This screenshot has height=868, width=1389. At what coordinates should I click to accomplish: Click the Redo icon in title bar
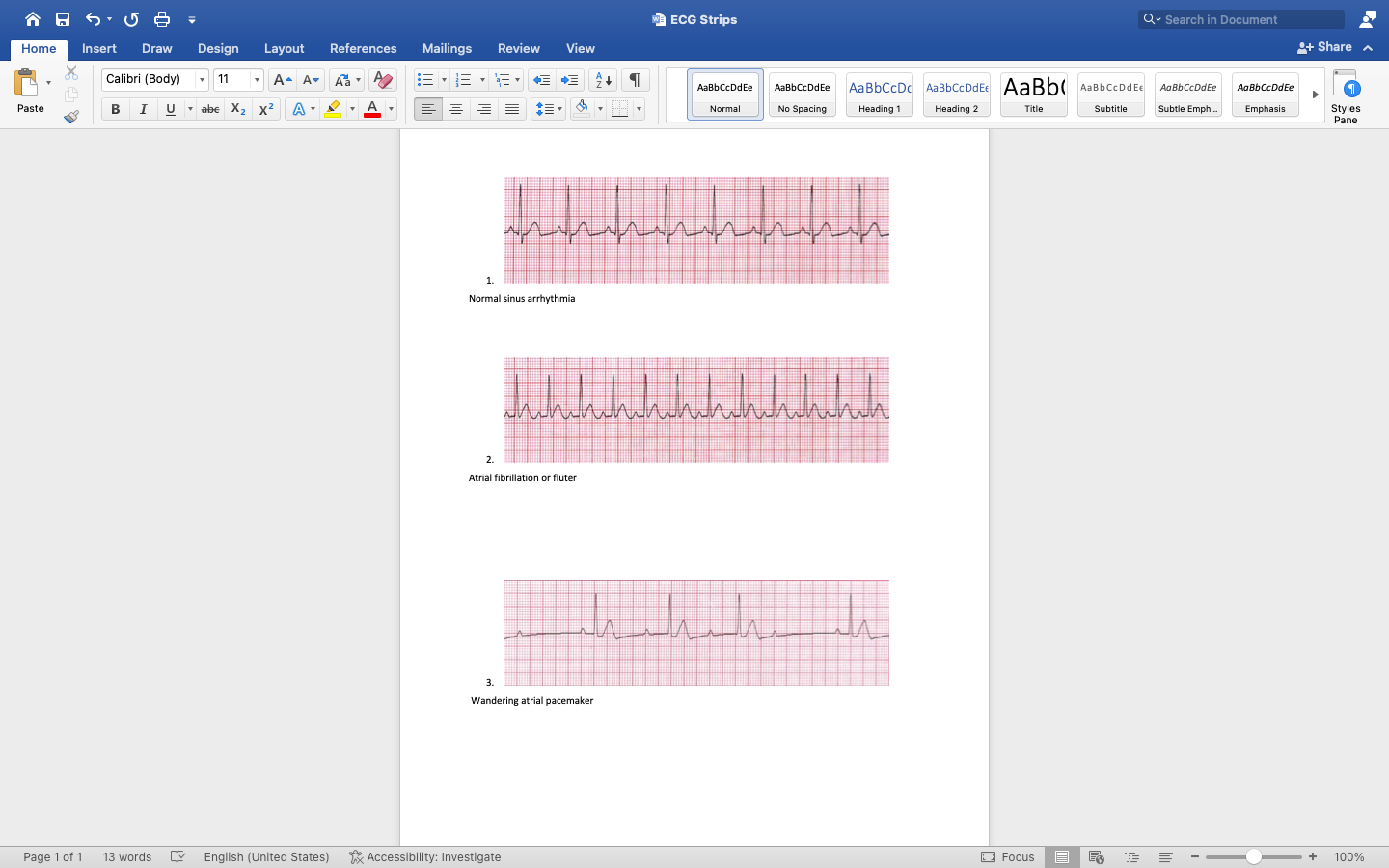pyautogui.click(x=132, y=19)
